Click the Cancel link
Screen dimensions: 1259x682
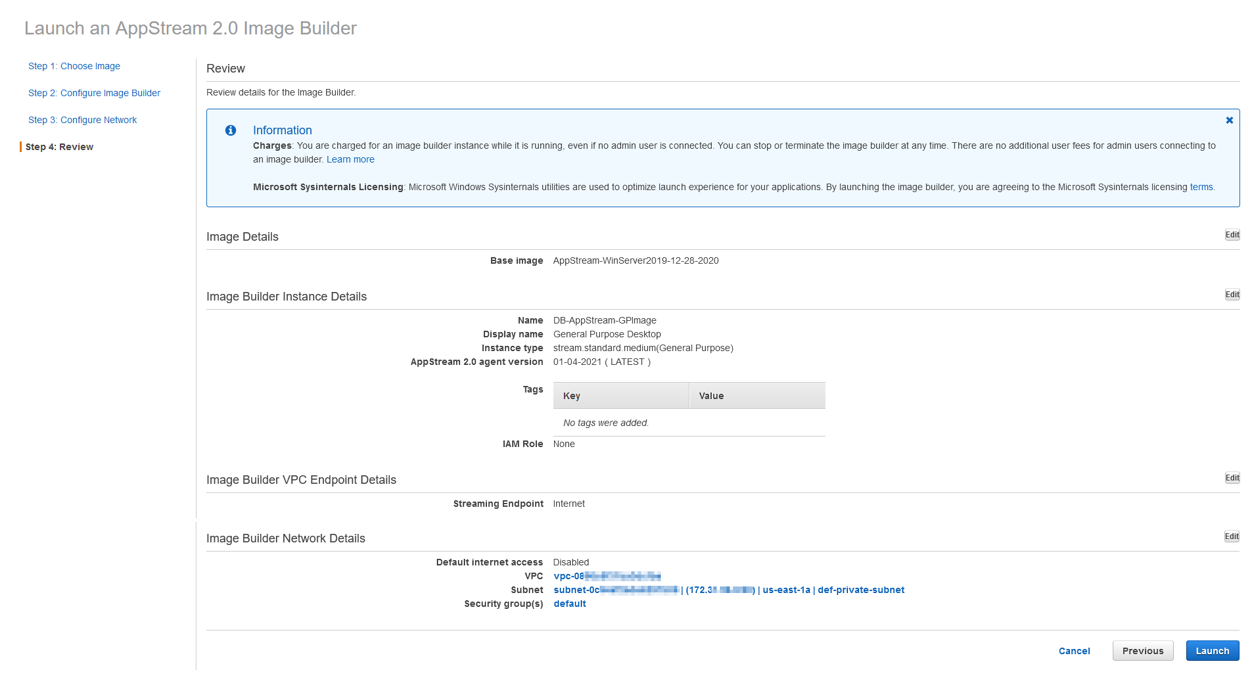pyautogui.click(x=1074, y=650)
